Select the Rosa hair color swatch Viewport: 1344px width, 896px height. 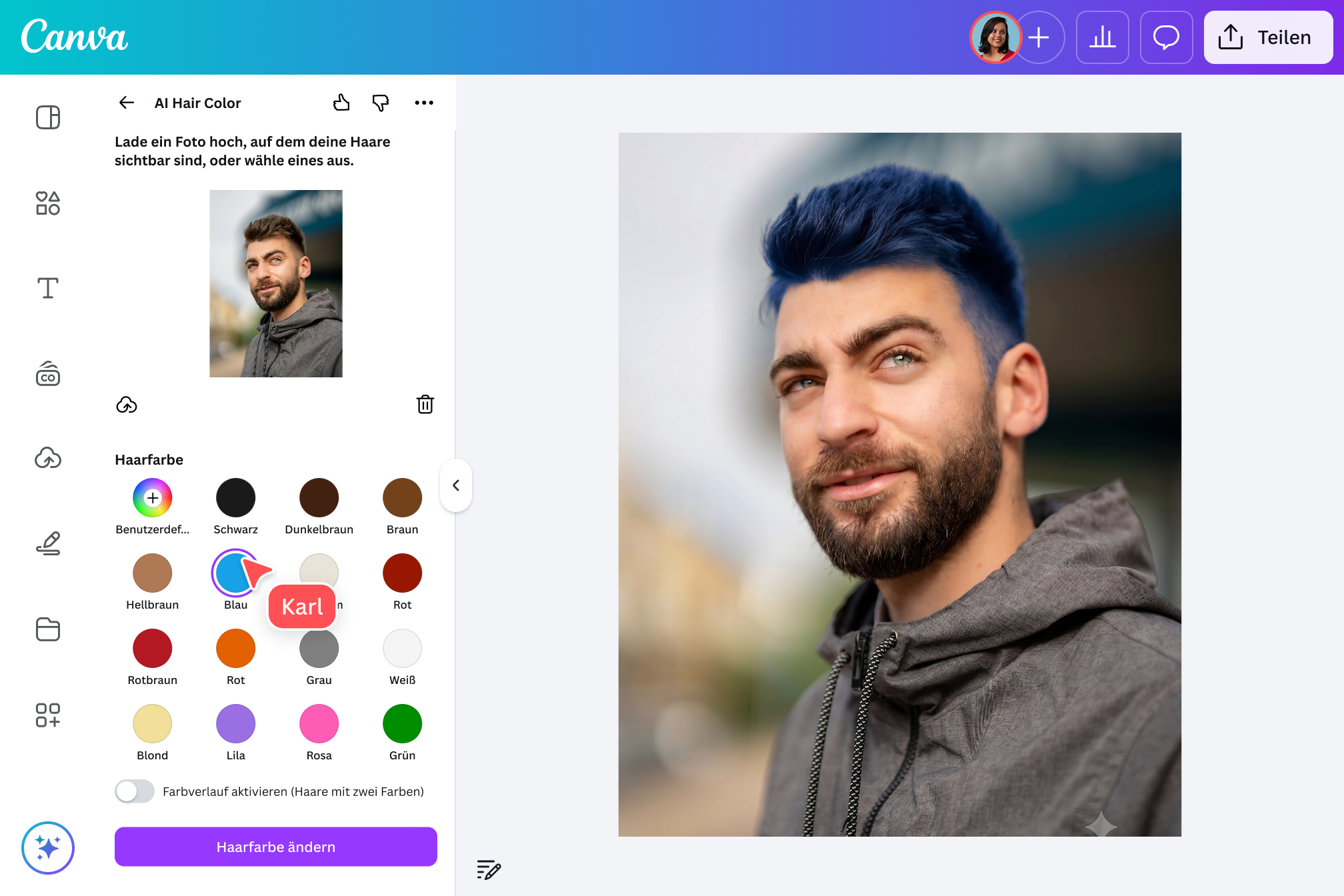click(x=319, y=723)
